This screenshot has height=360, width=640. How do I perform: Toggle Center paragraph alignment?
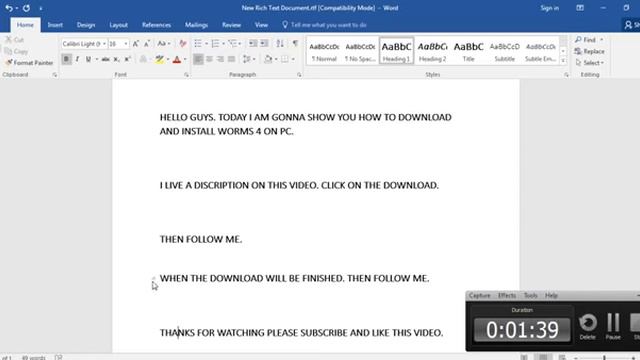209,59
